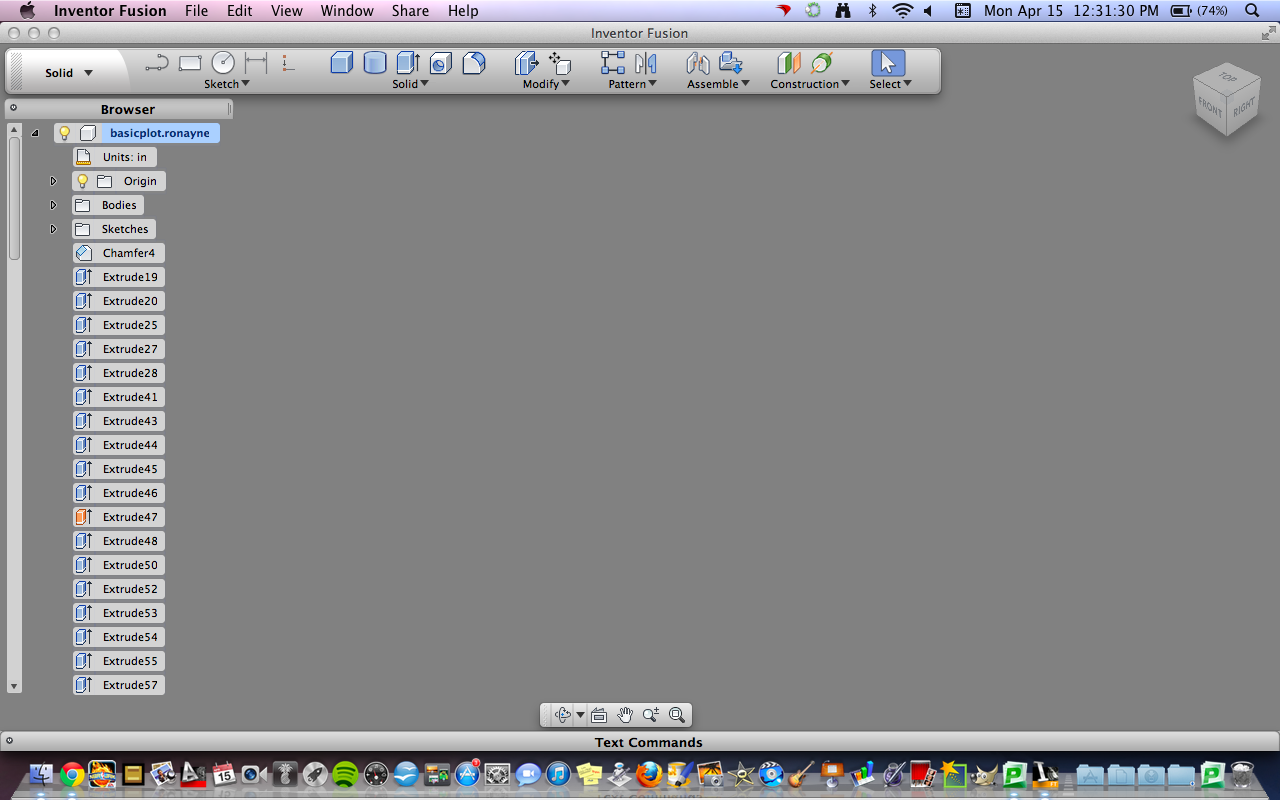Screen dimensions: 1280x800
Task: Open the Share menu
Action: pyautogui.click(x=410, y=11)
